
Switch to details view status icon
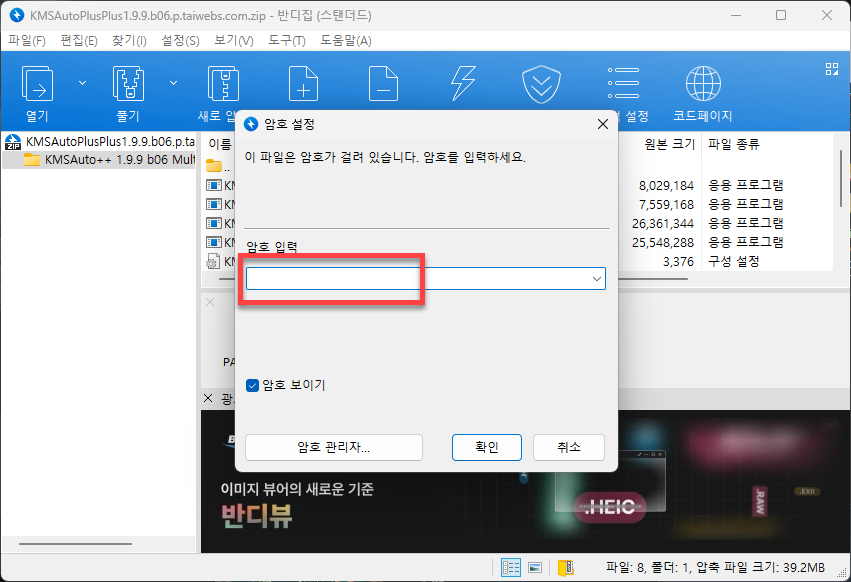click(x=511, y=567)
